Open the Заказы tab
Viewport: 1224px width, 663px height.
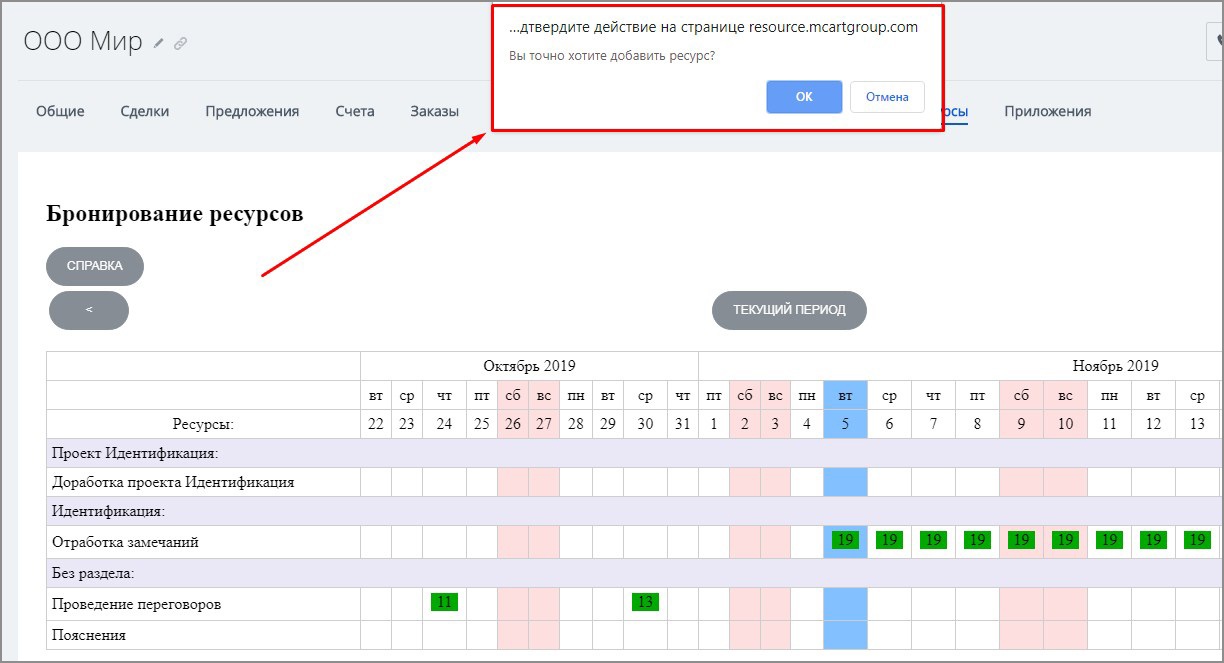[x=434, y=111]
